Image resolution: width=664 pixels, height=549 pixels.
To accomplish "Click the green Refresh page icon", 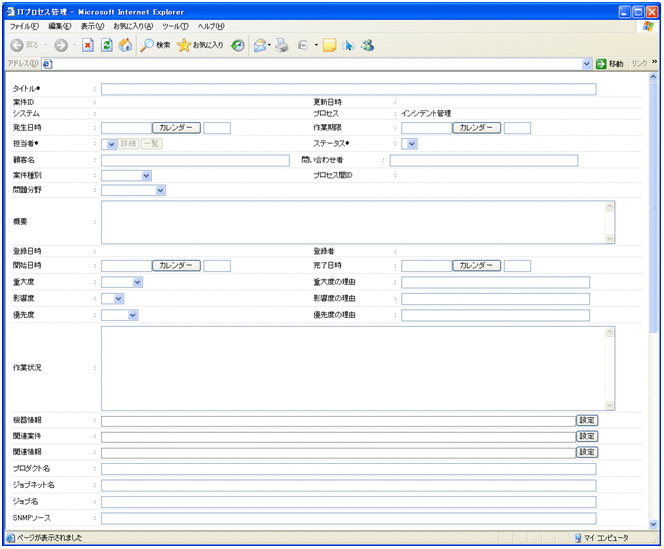I will (106, 46).
